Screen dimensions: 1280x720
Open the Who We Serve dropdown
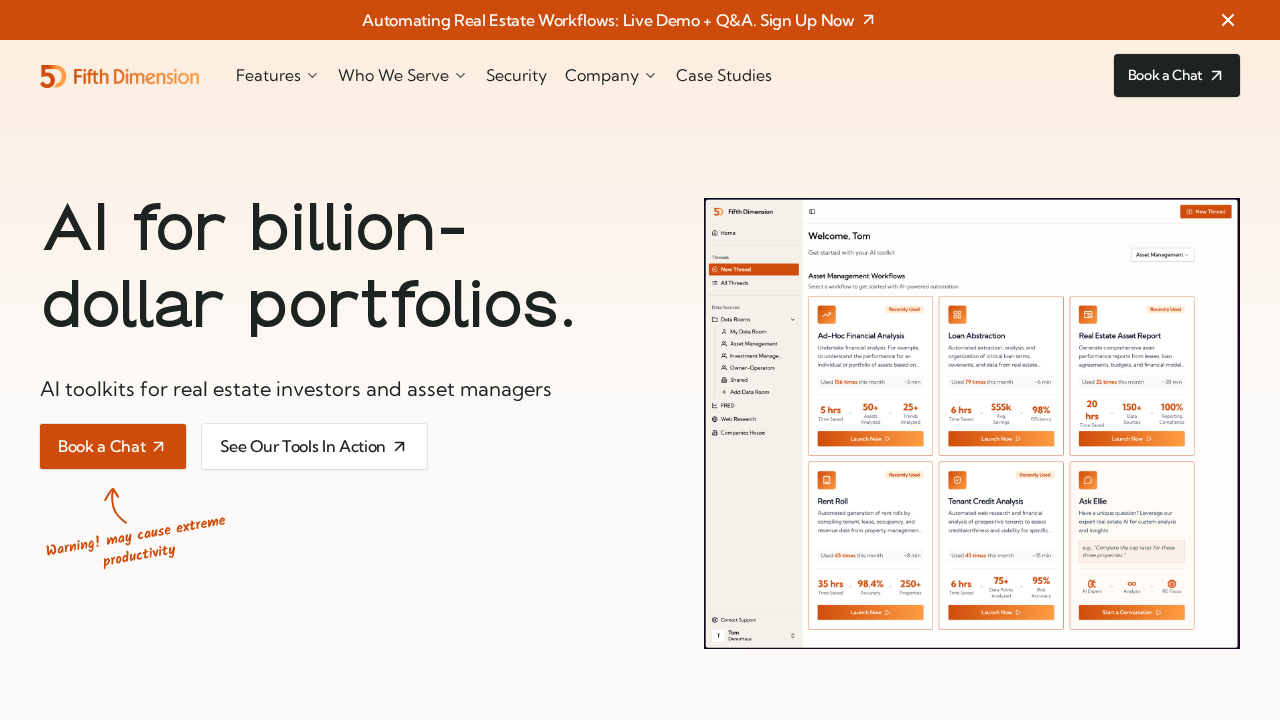pos(402,76)
